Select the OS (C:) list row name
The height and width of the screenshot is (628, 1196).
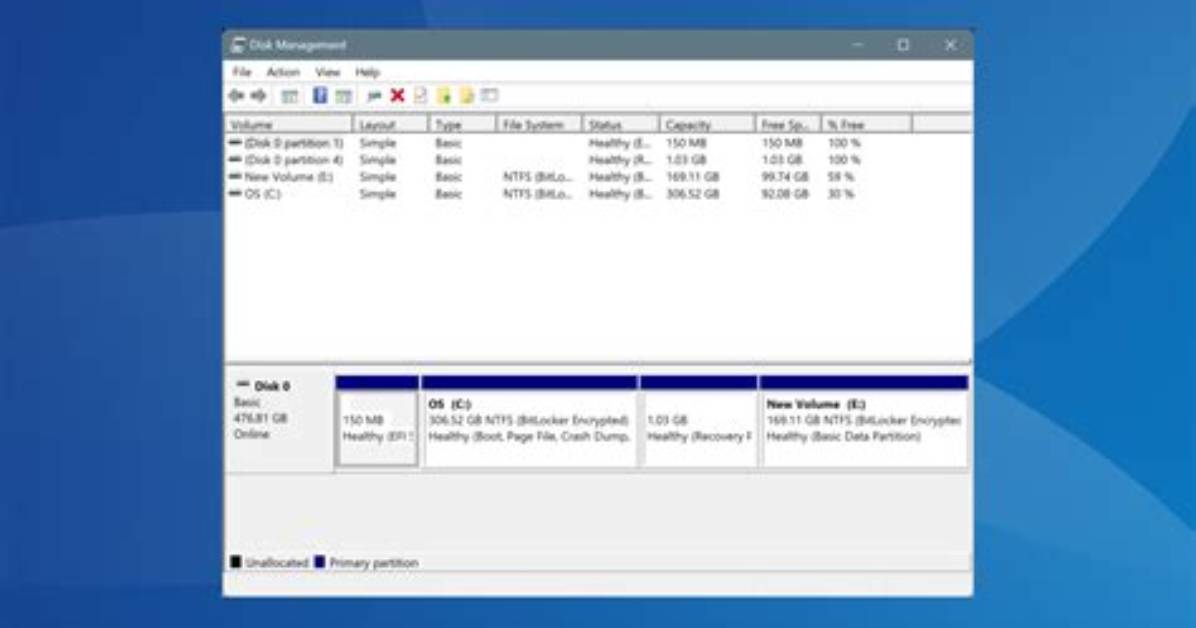[262, 194]
